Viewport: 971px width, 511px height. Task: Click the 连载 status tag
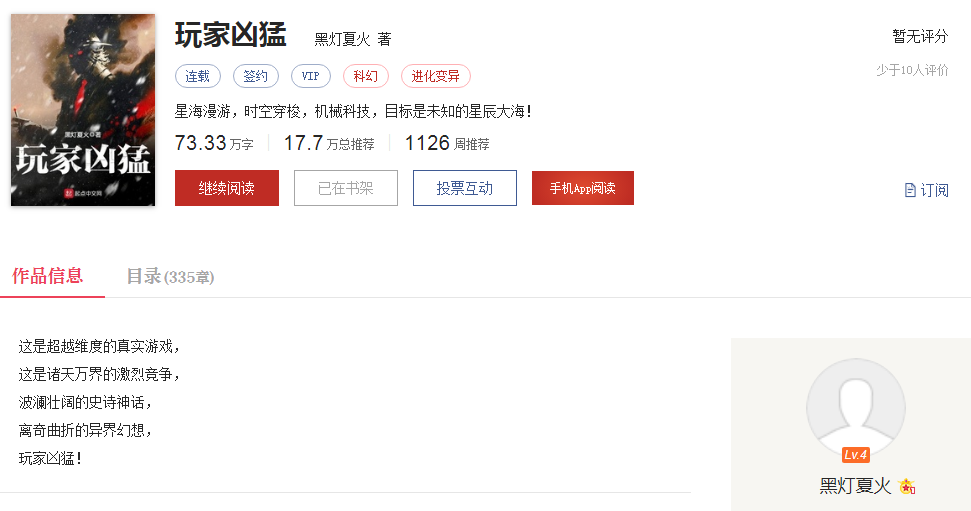[198, 76]
